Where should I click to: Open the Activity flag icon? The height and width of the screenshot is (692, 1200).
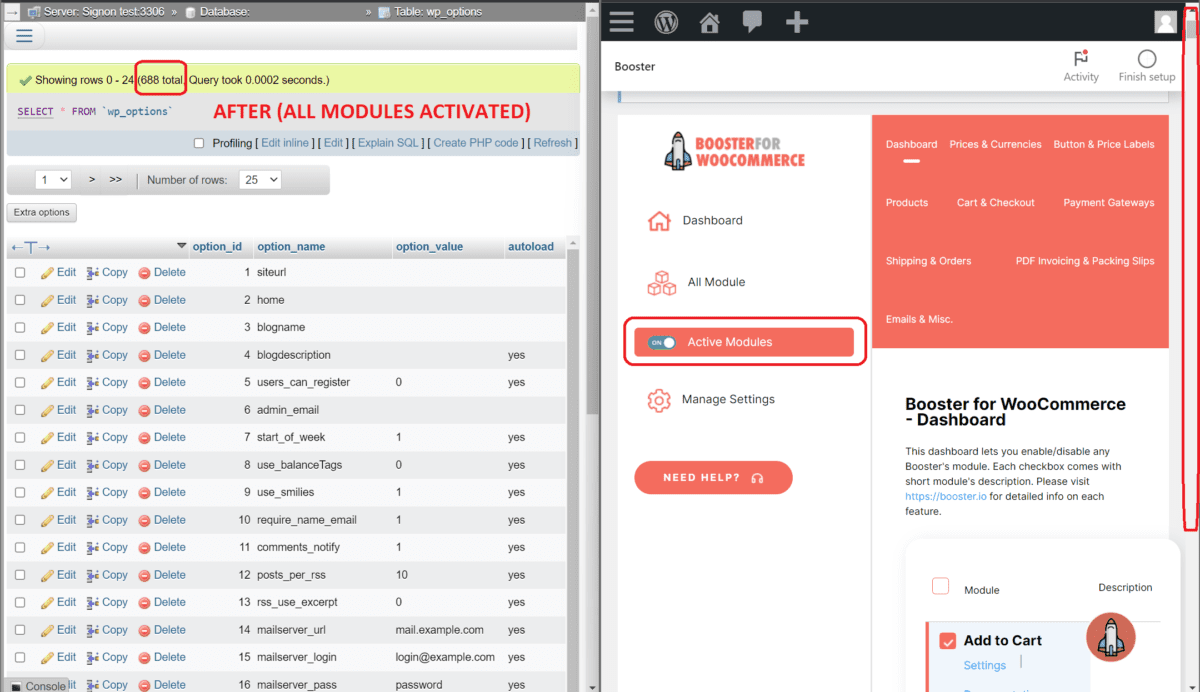pyautogui.click(x=1080, y=59)
